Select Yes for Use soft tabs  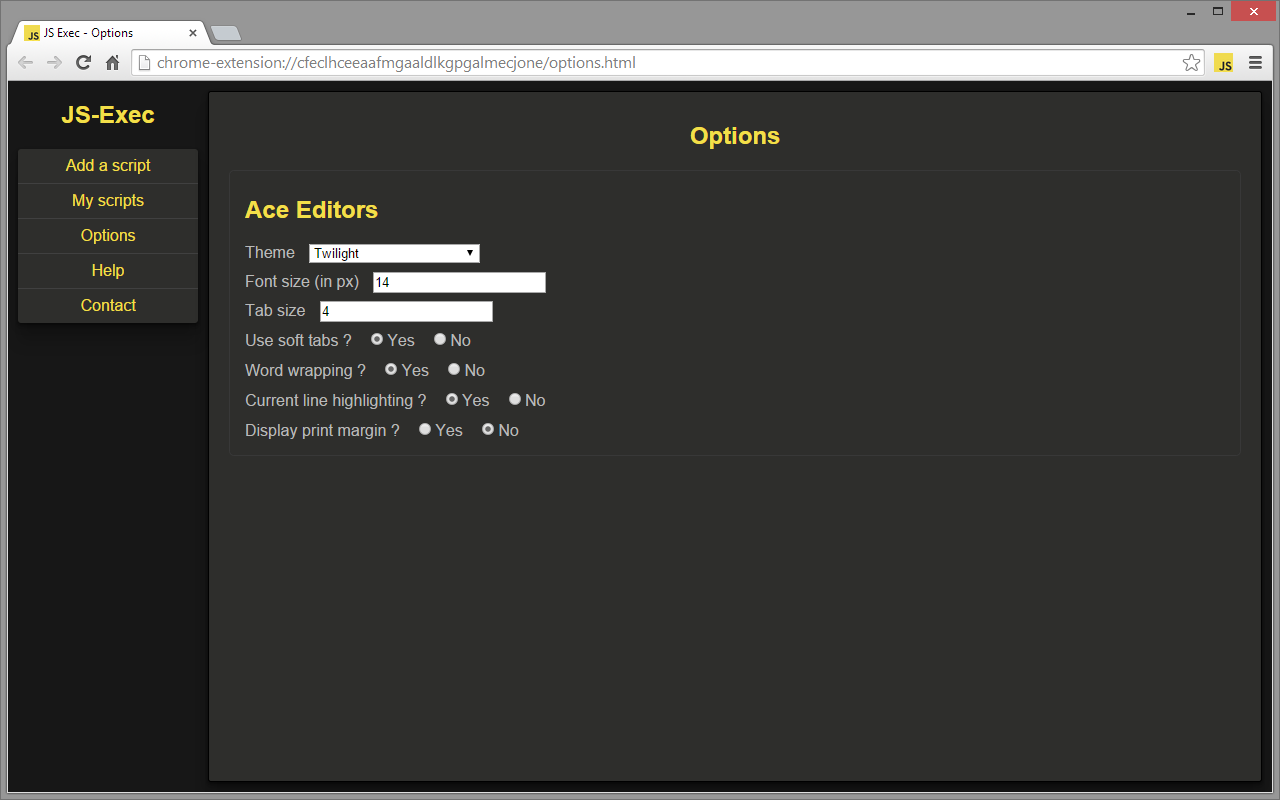377,339
